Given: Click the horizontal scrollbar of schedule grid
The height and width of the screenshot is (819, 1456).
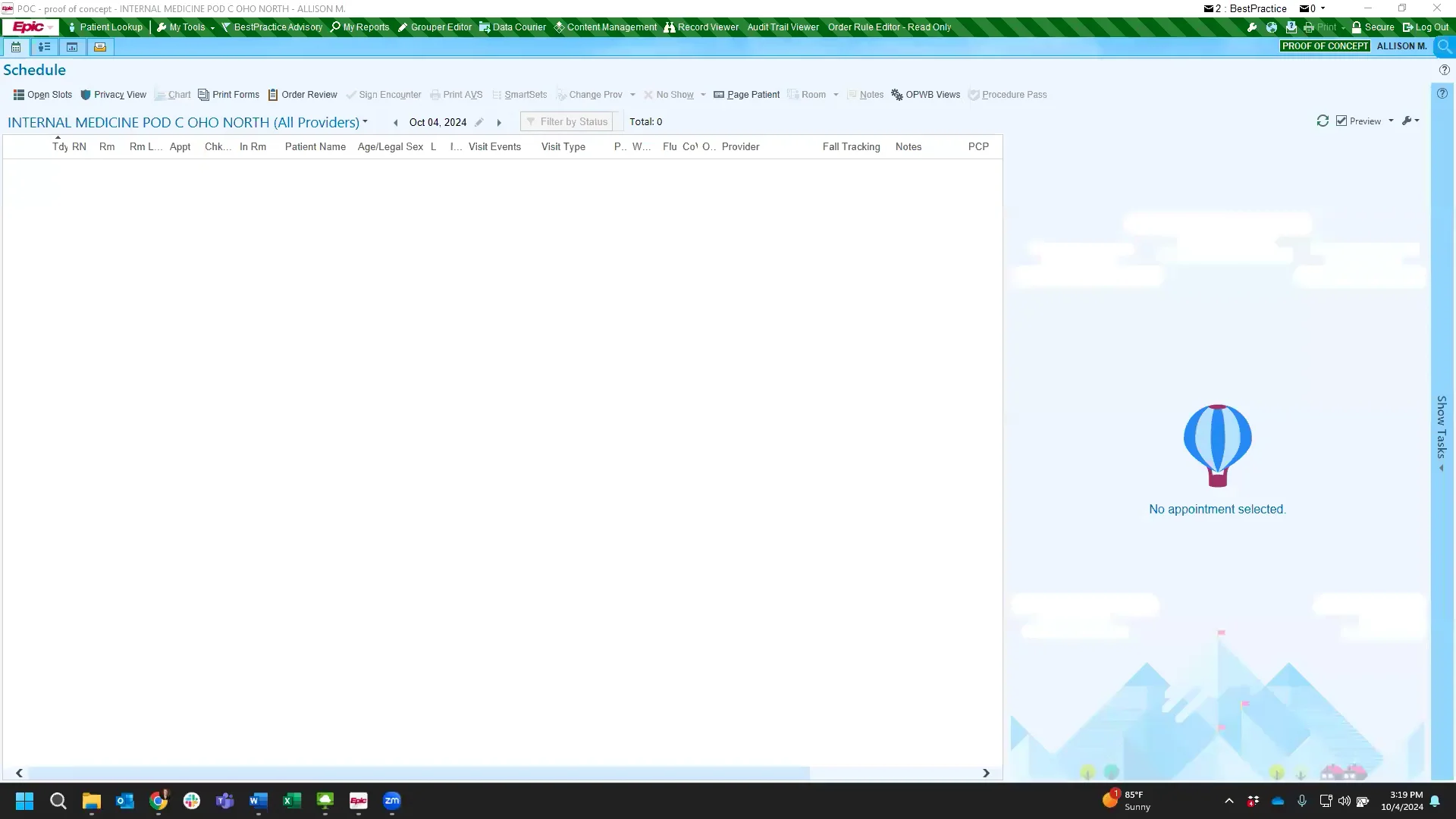Looking at the screenshot, I should click(x=417, y=773).
